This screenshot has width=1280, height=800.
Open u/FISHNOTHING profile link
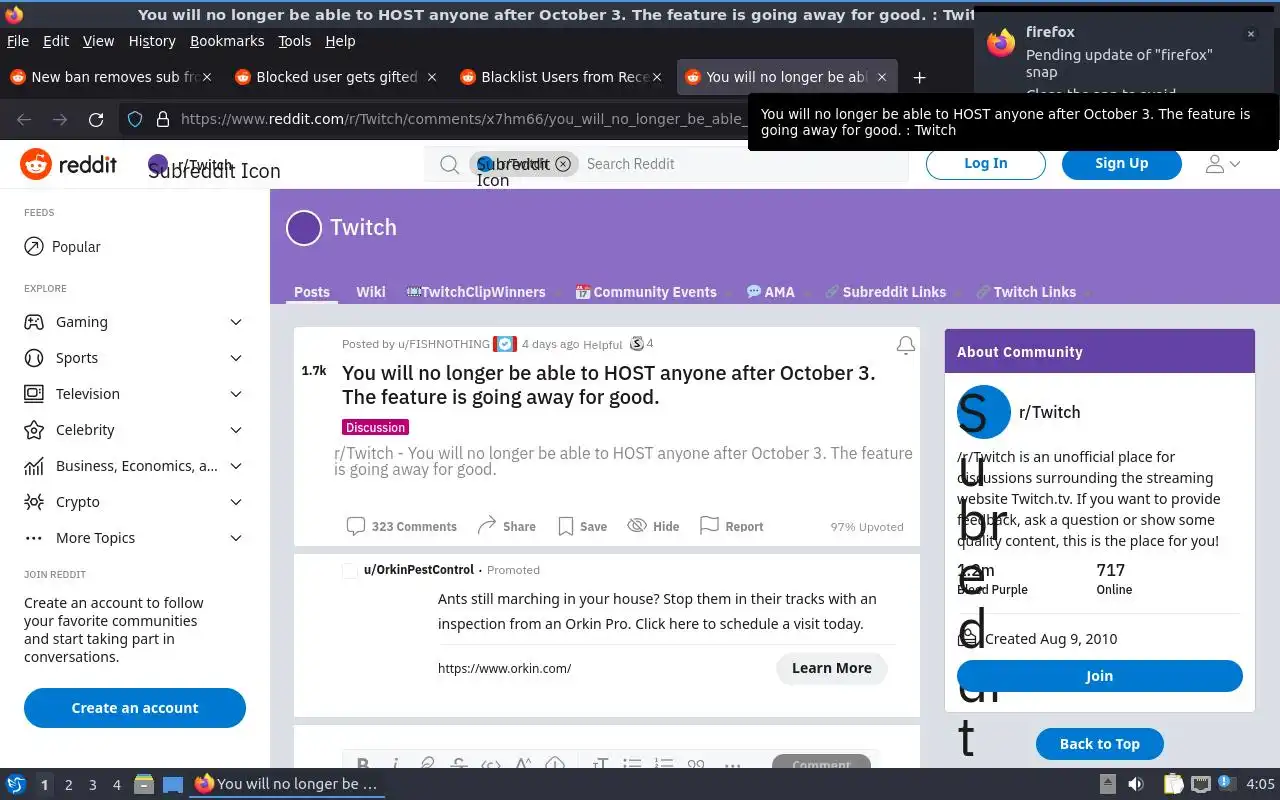click(444, 344)
